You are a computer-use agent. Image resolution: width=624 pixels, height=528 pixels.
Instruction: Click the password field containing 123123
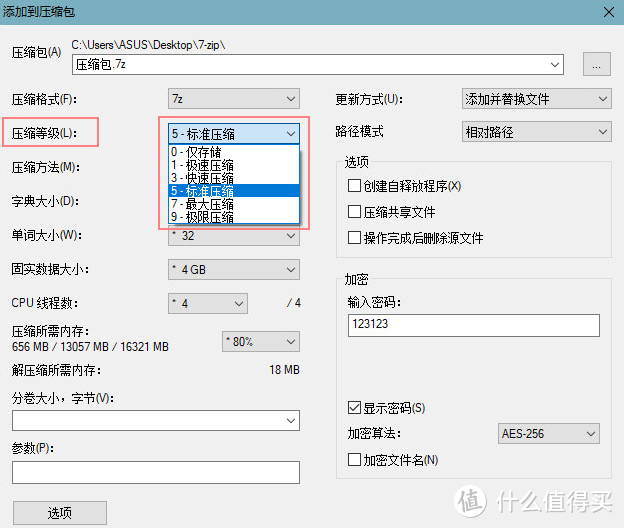[x=474, y=325]
